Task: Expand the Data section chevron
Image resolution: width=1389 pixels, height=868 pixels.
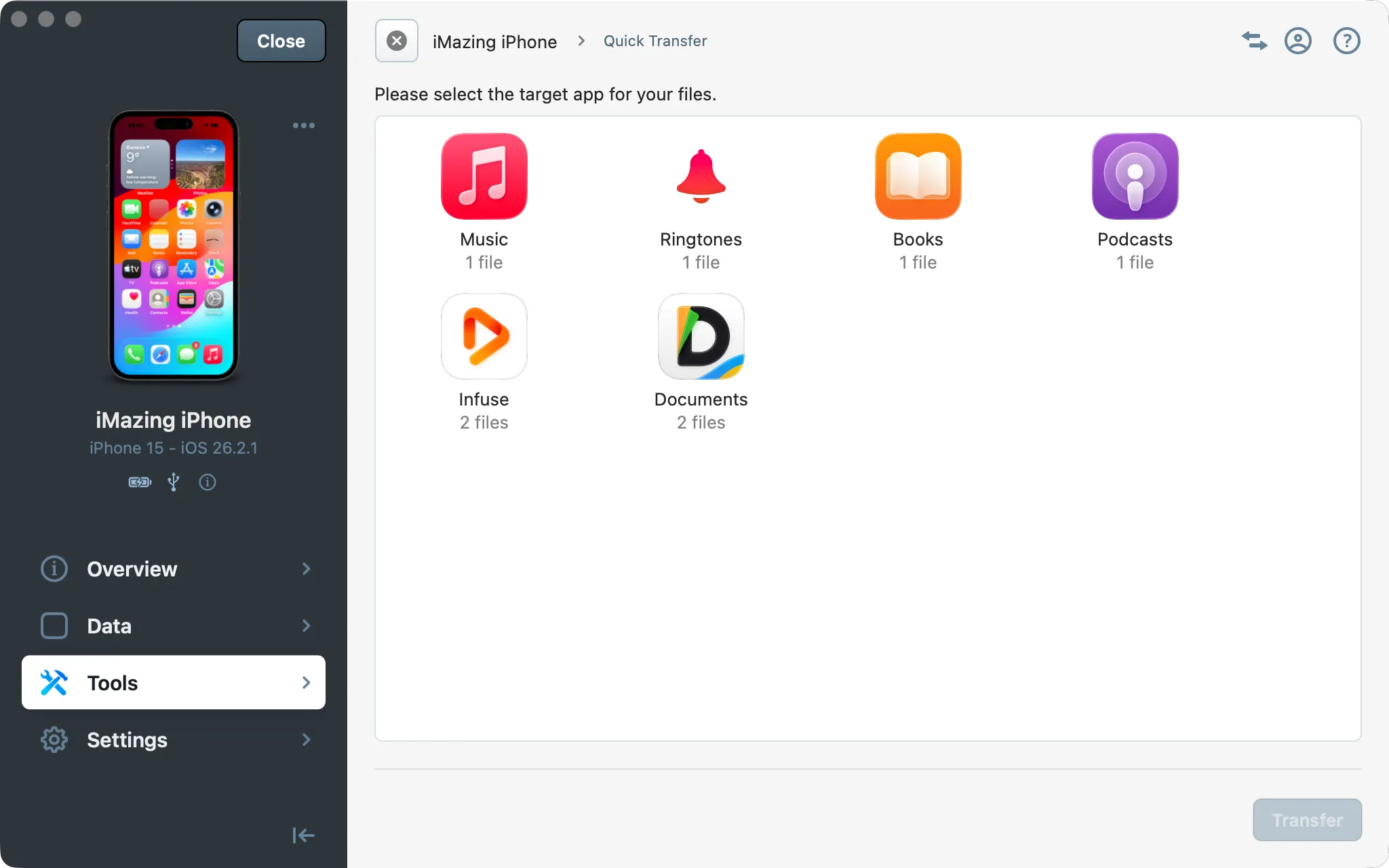Action: (x=307, y=626)
